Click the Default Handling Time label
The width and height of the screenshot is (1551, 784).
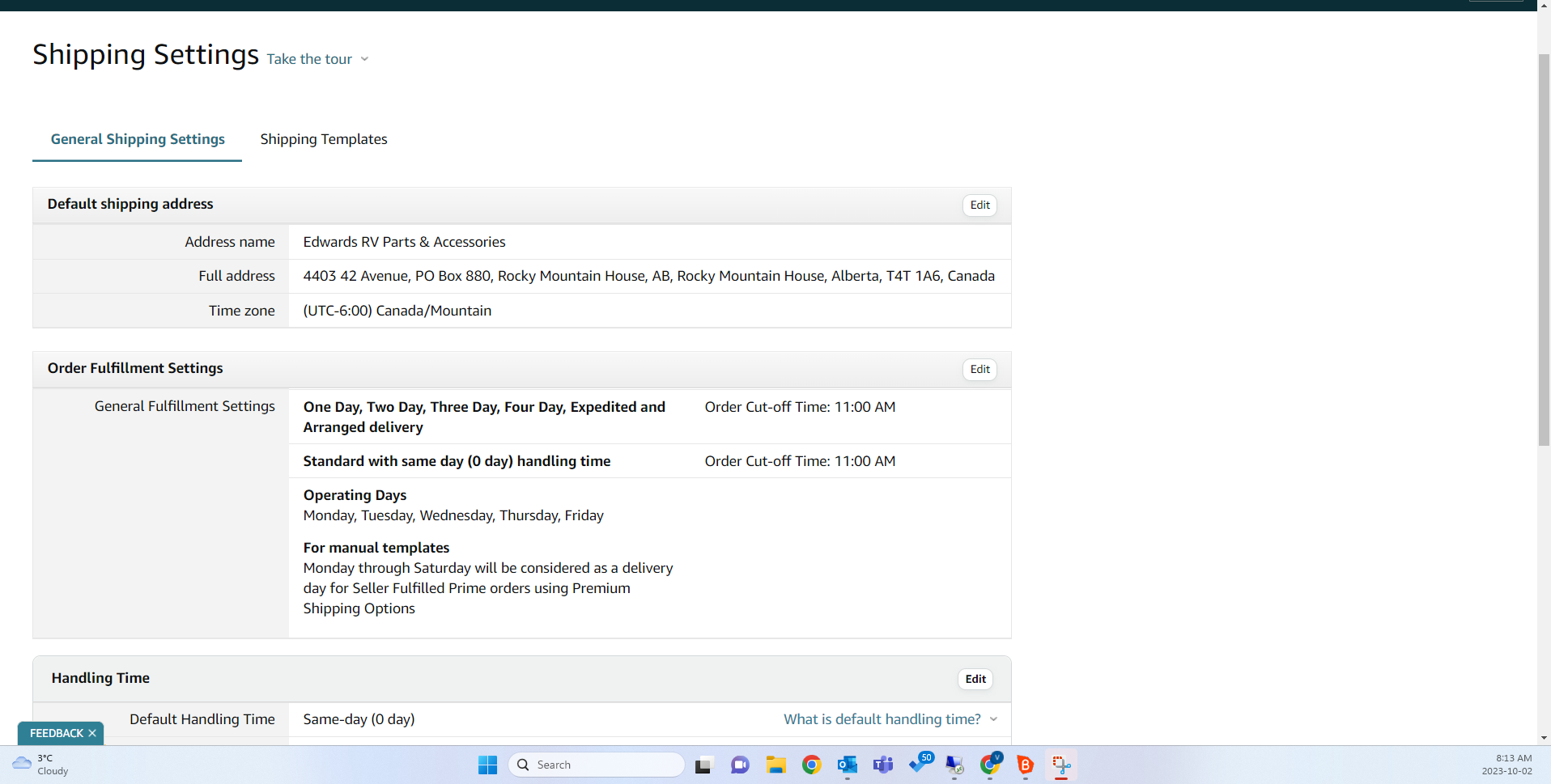[202, 719]
